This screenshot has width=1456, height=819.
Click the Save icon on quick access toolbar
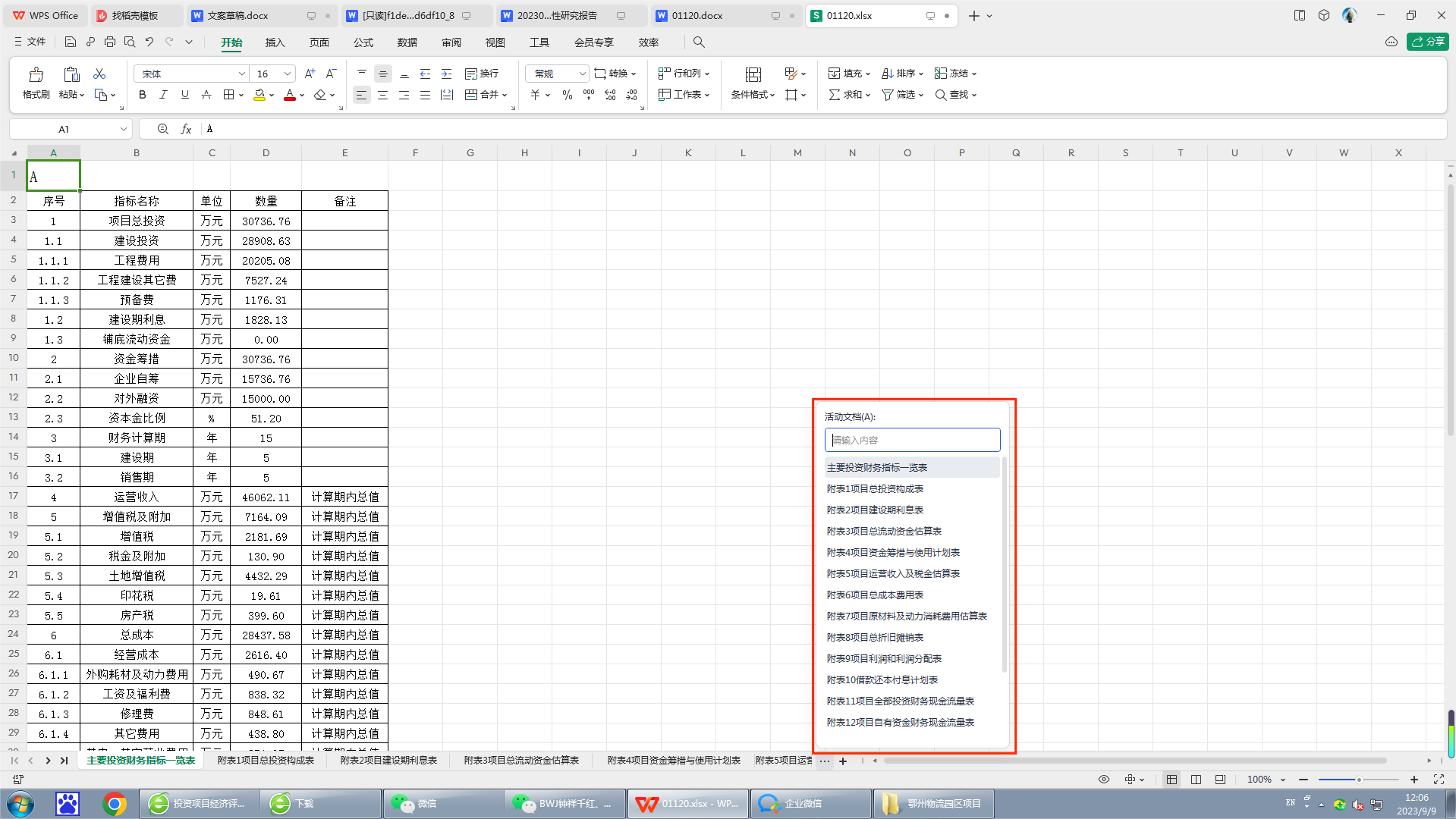[70, 42]
